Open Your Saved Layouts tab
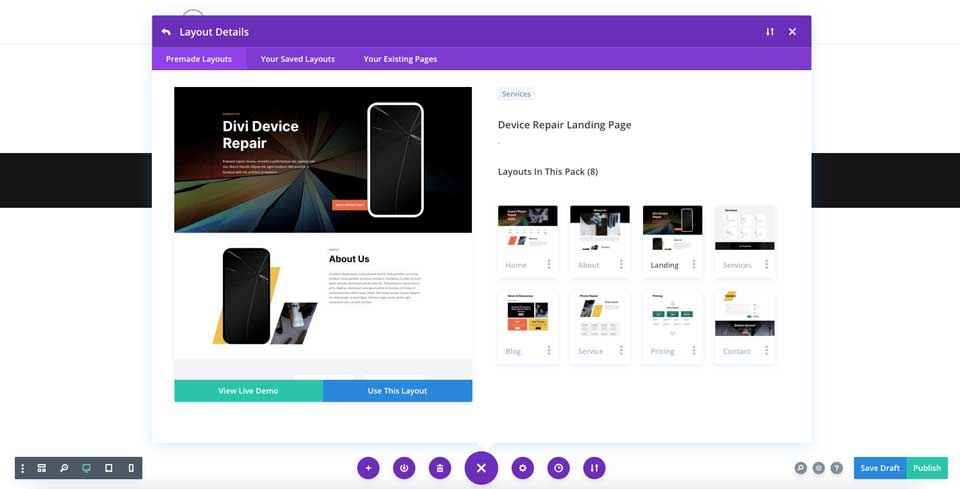The height and width of the screenshot is (489, 960). [x=298, y=59]
